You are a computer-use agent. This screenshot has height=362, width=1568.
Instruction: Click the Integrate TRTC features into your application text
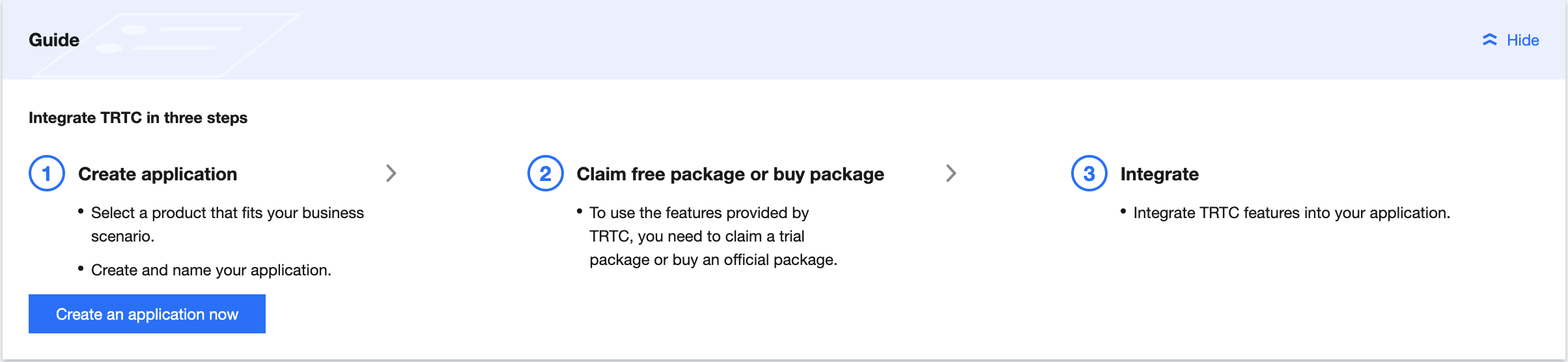(x=1291, y=213)
